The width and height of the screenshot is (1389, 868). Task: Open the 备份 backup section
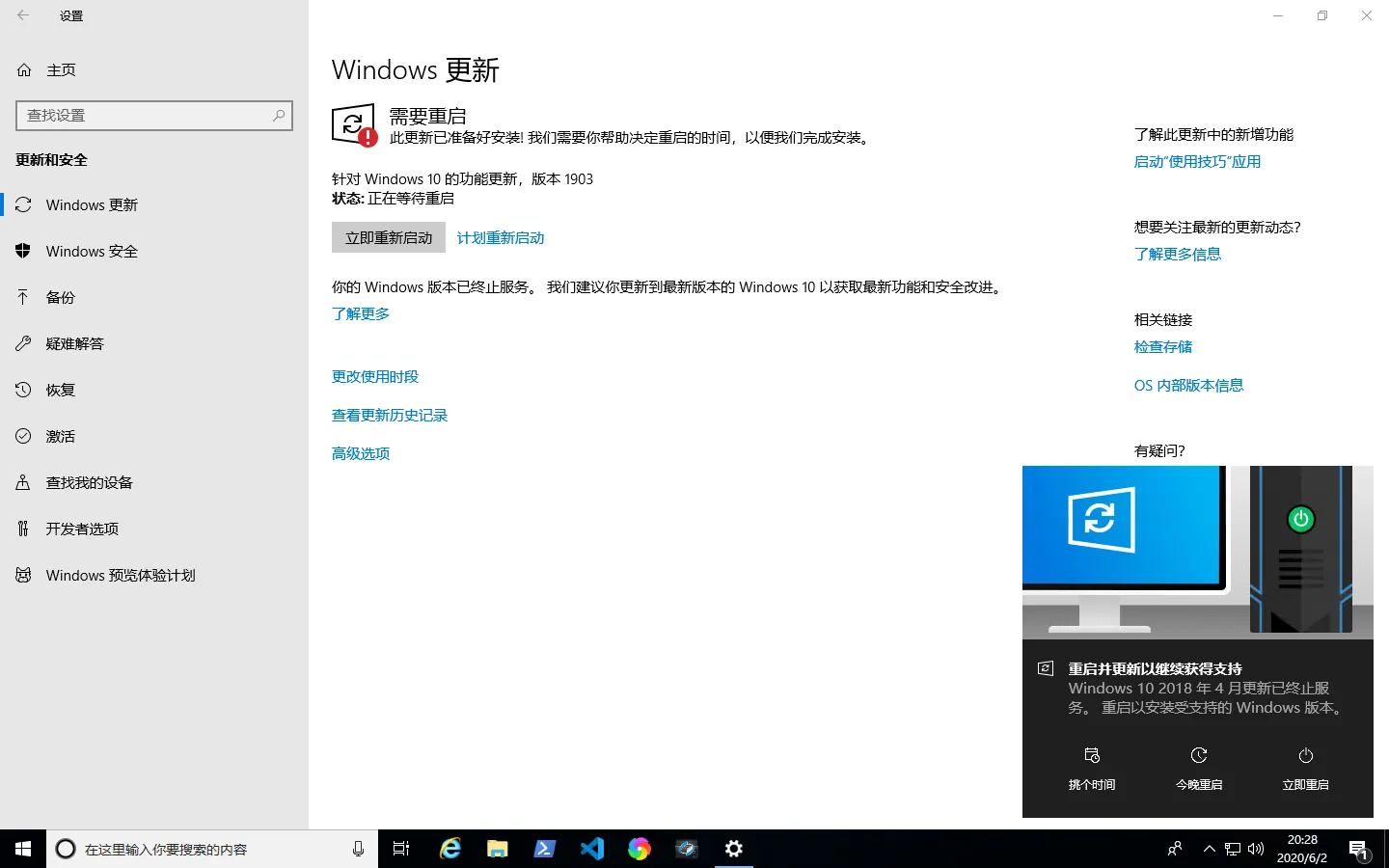point(154,297)
